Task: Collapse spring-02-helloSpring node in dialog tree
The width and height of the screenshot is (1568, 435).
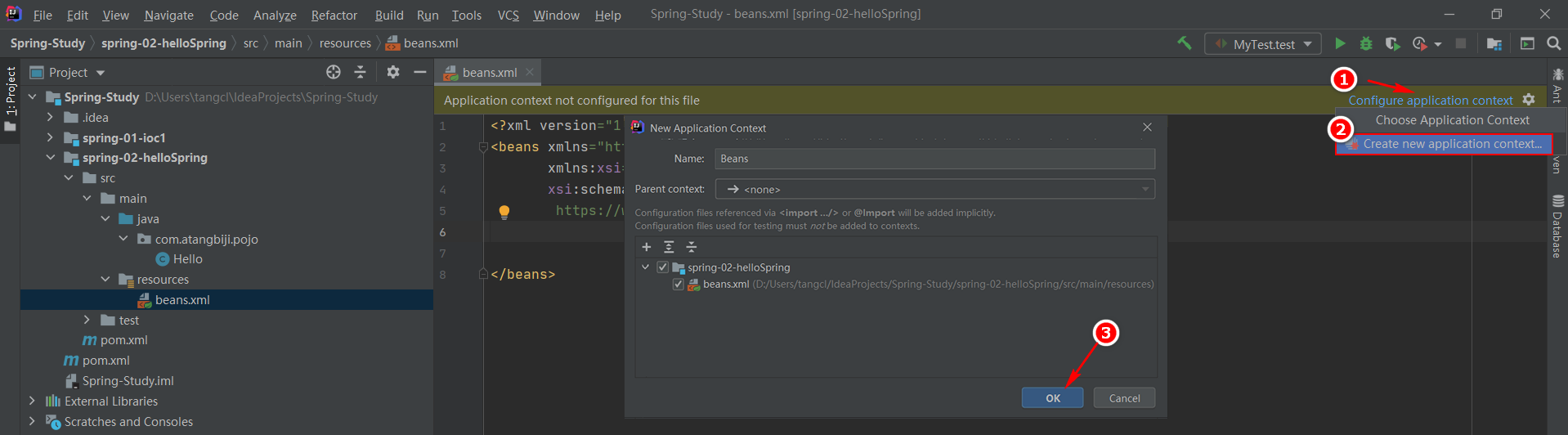Action: (x=645, y=267)
